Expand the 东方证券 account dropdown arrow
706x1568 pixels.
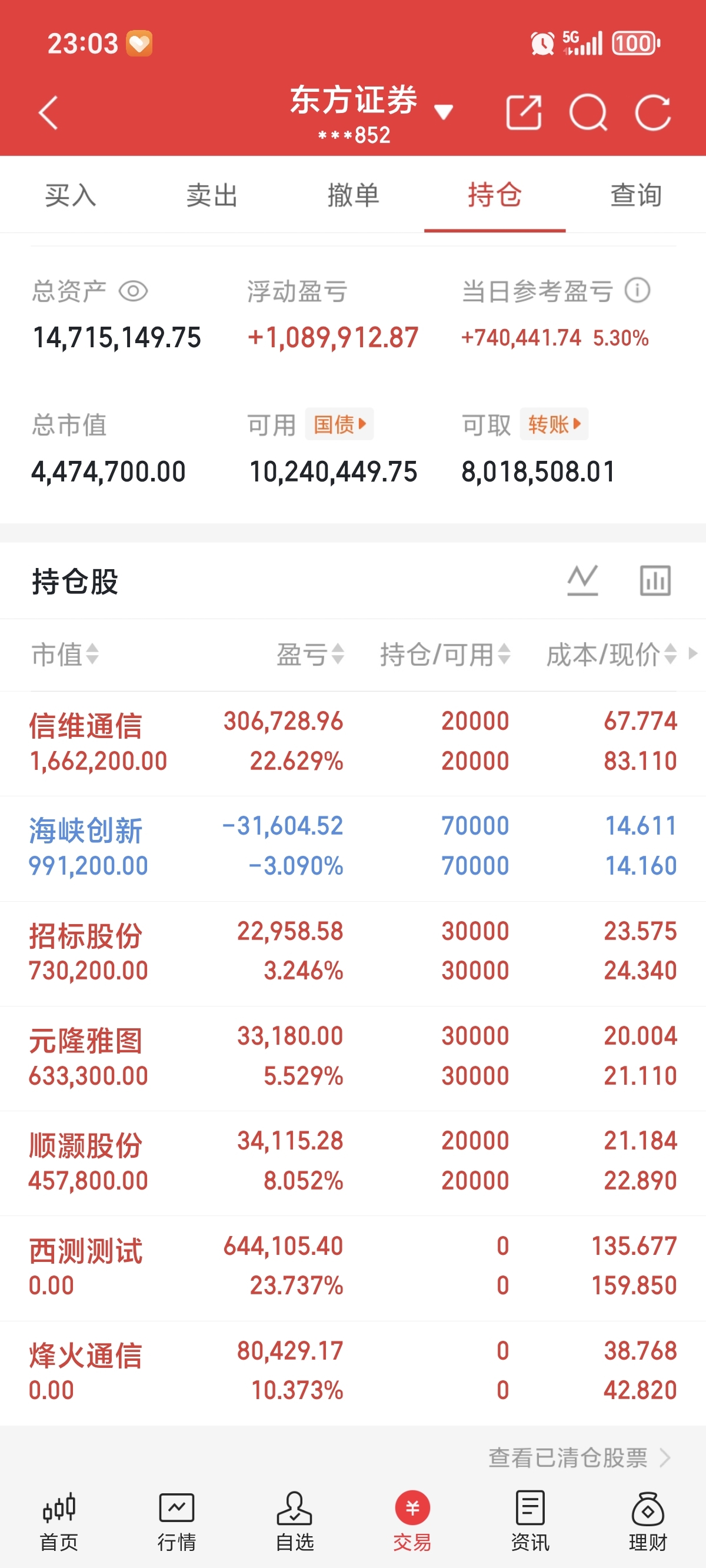[443, 112]
